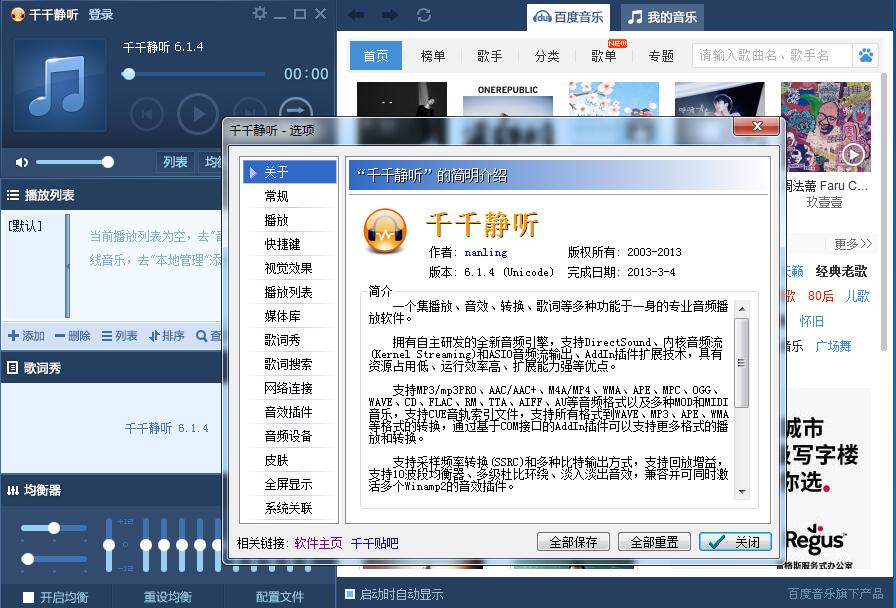Select 视觉效果 in options list

(x=290, y=268)
